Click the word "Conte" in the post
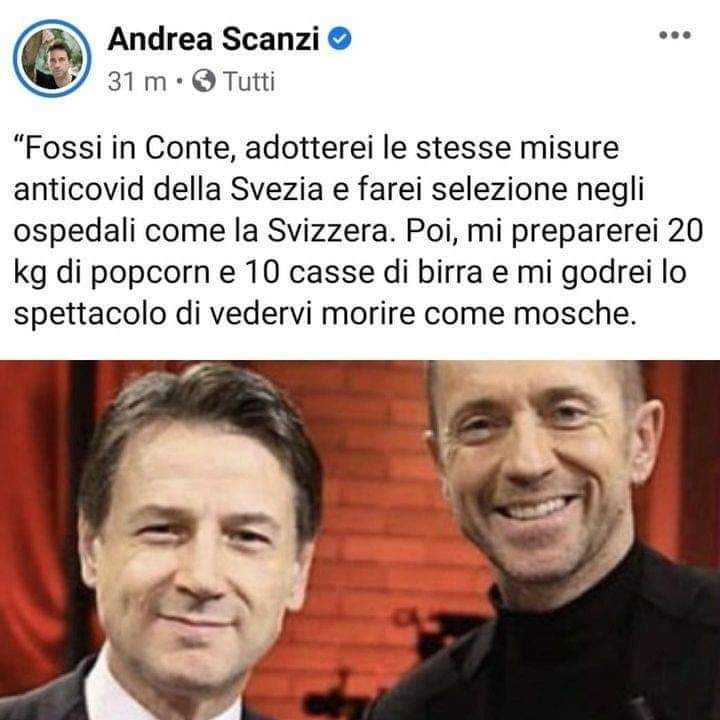 point(187,148)
